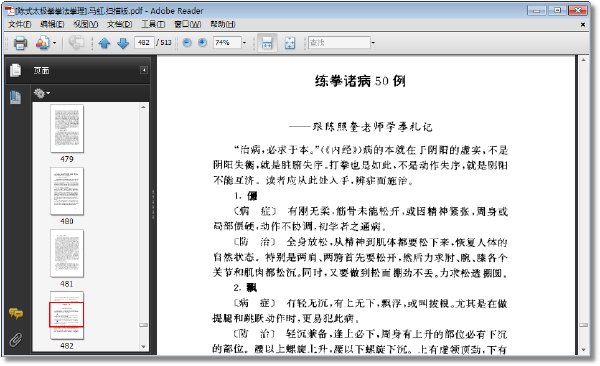Click the panel divider grip handle

(153, 204)
